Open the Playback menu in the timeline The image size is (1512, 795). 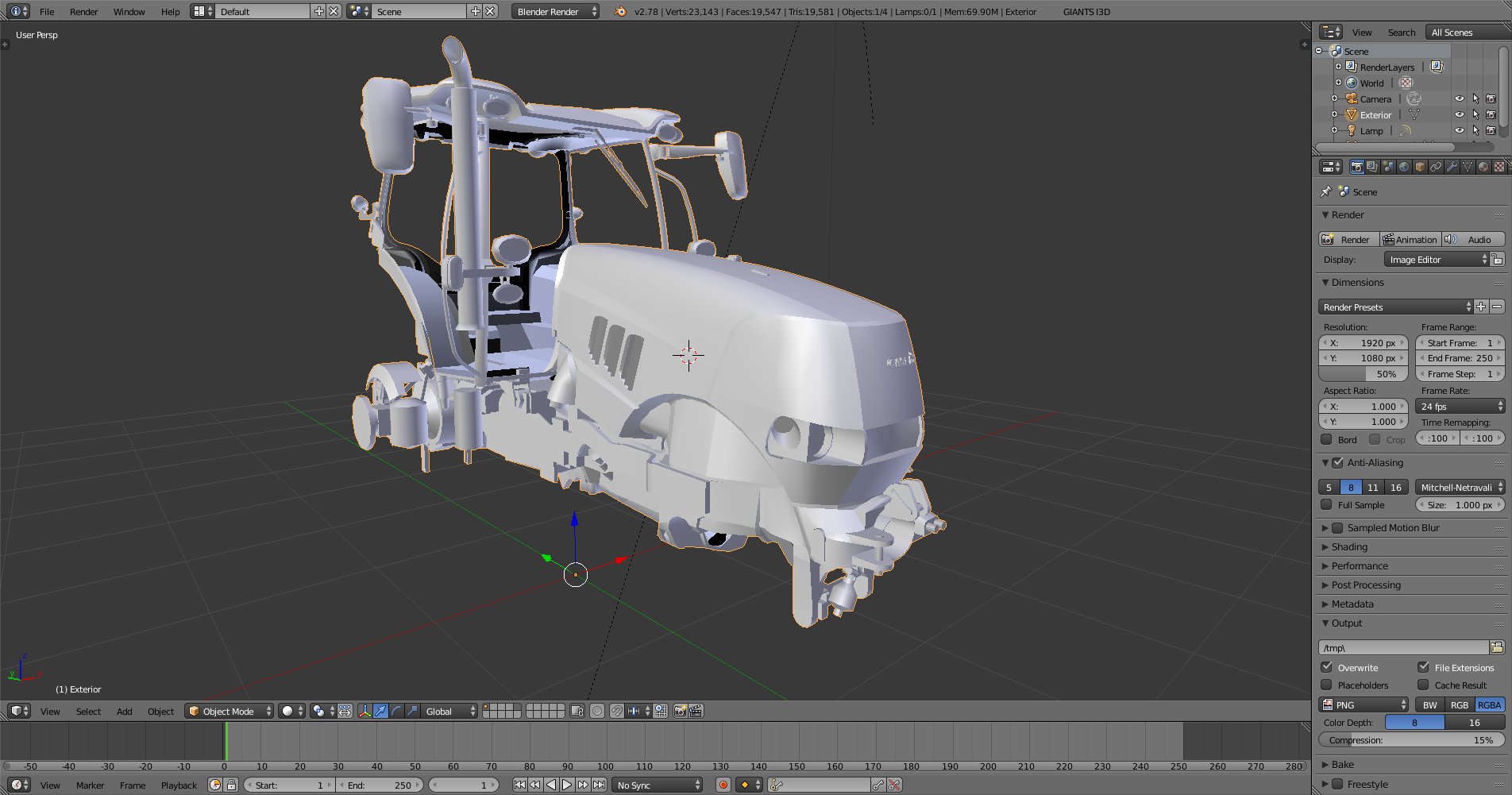click(x=179, y=785)
